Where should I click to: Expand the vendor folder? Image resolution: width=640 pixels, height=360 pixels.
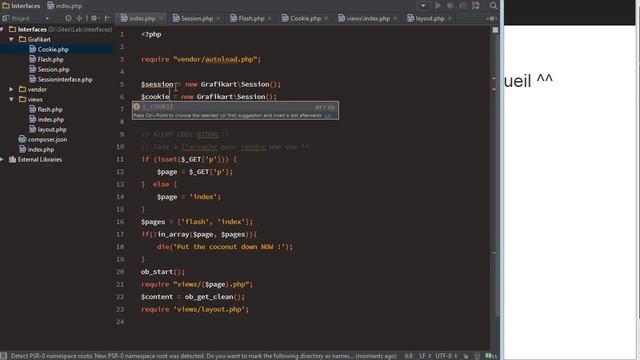point(12,89)
